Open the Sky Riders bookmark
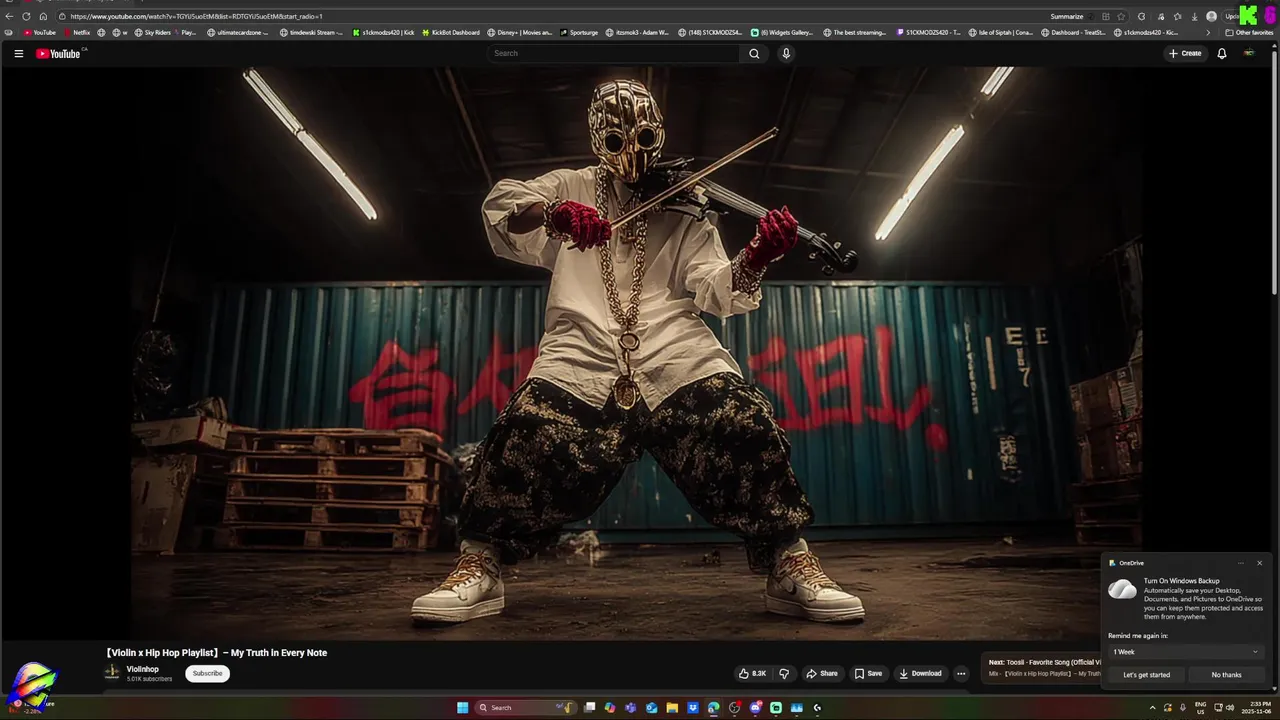 [x=151, y=32]
